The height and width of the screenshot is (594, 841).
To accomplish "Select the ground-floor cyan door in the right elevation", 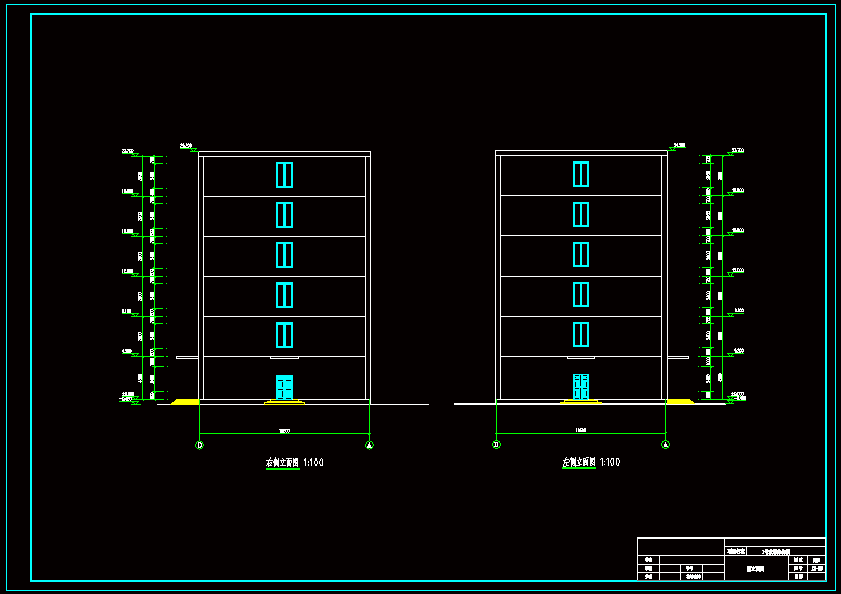I will [581, 386].
